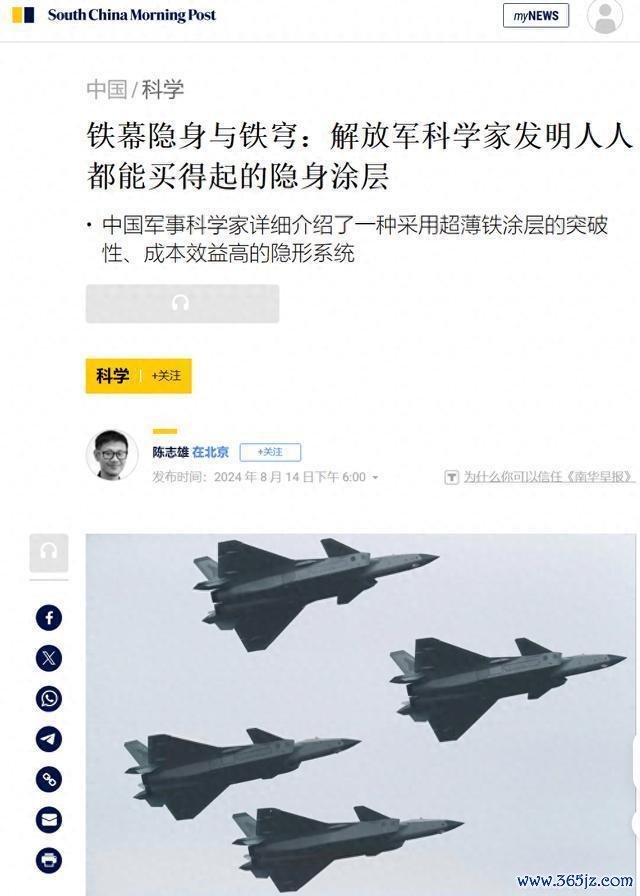This screenshot has width=640, height=896.
Task: Follow the 科学 topic
Action: 166,375
